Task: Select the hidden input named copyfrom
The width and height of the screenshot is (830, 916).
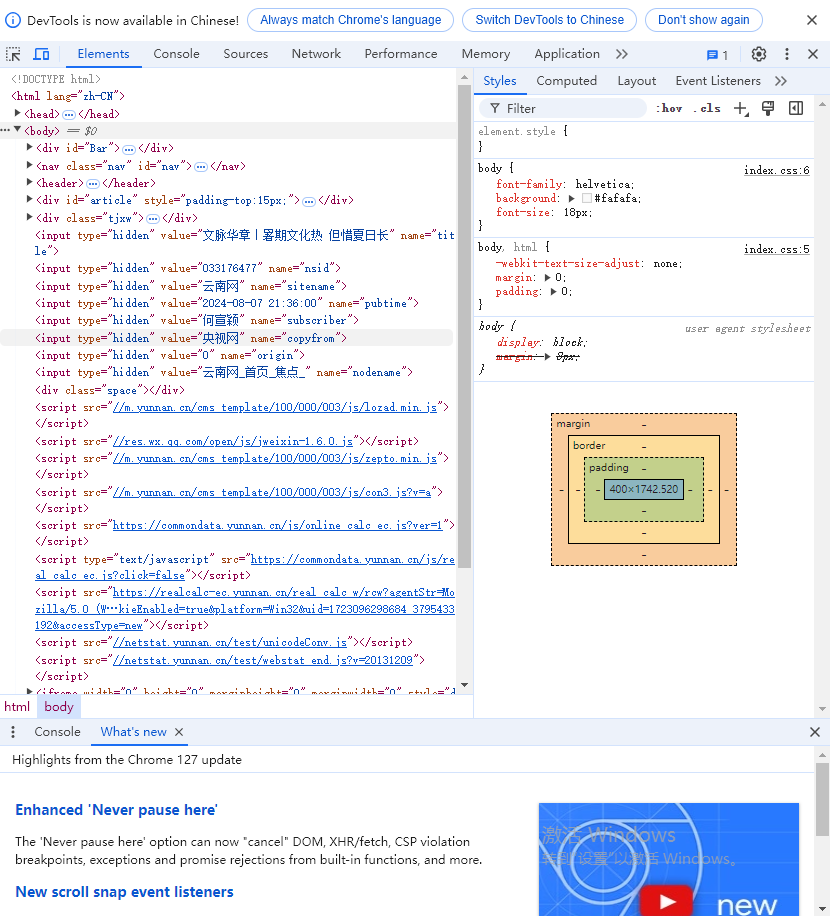Action: coord(227,338)
